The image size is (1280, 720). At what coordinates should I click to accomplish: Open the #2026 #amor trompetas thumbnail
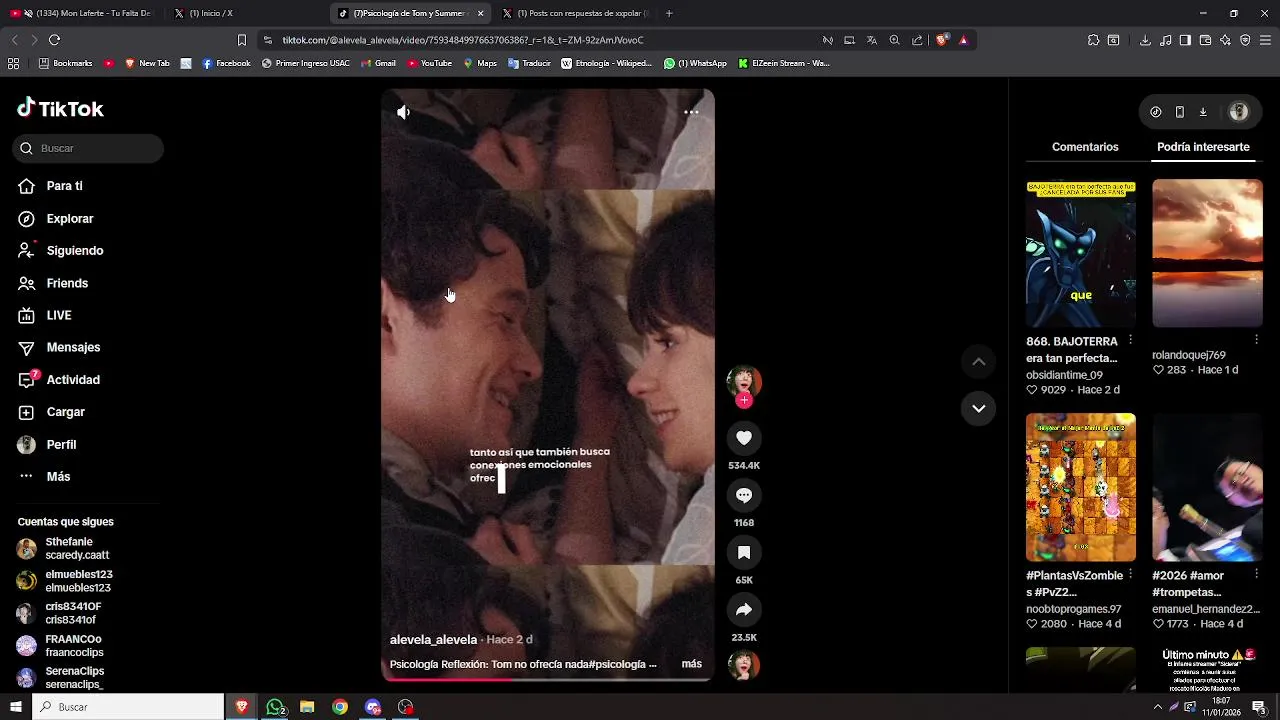[x=1207, y=487]
